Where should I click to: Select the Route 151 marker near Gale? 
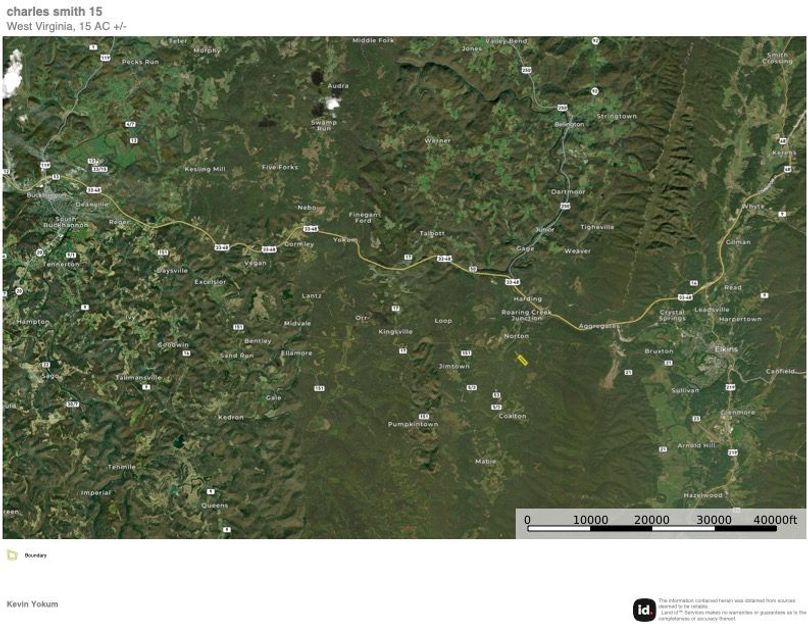click(x=319, y=388)
